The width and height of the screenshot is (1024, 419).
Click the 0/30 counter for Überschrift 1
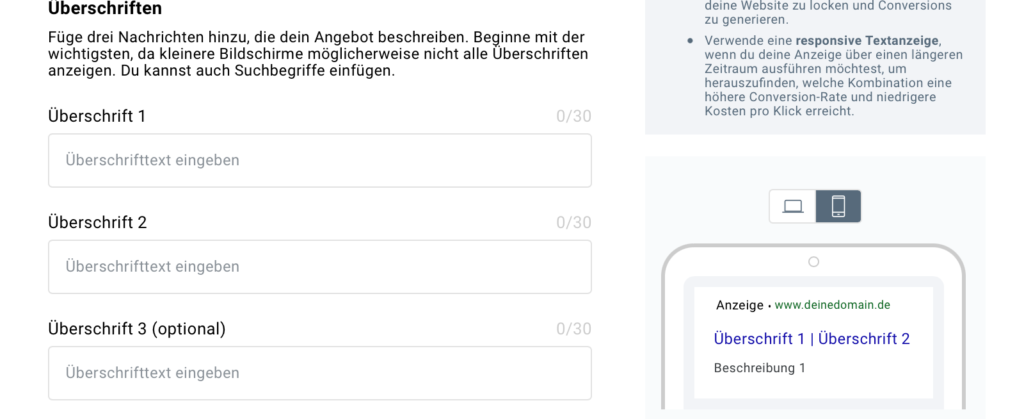(x=574, y=117)
